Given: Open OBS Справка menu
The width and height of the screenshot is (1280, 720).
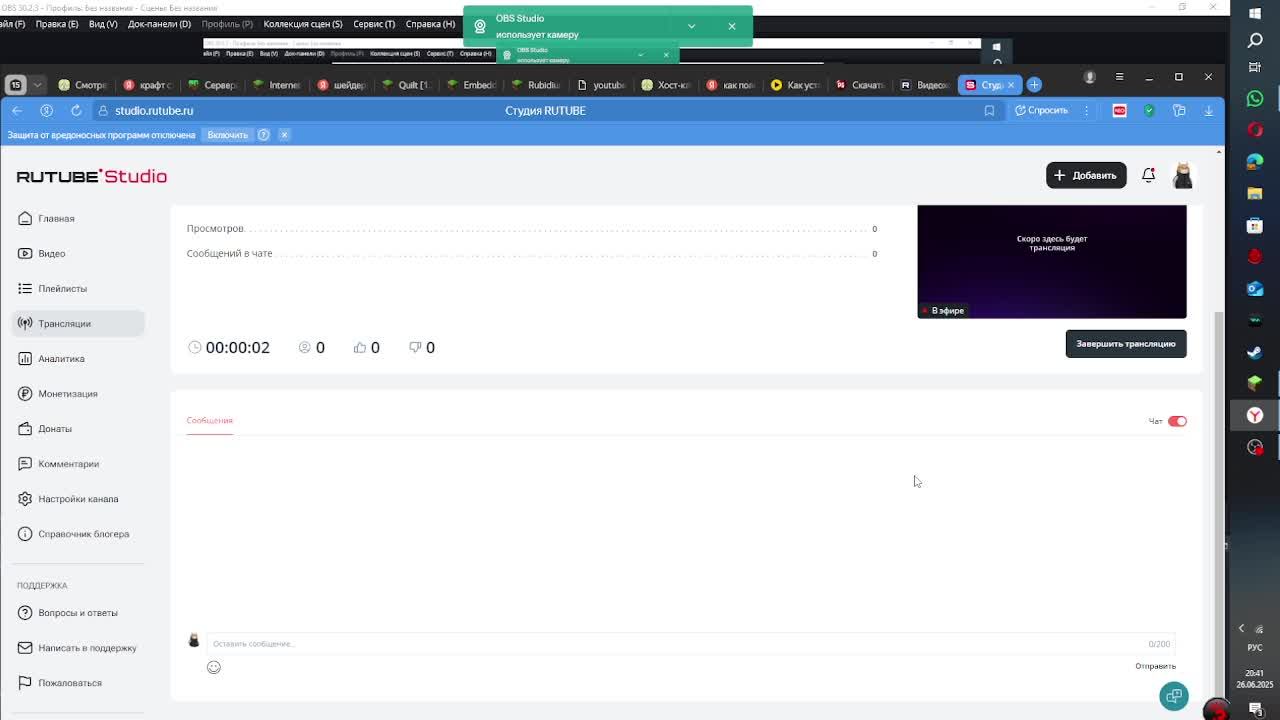Looking at the screenshot, I should [430, 24].
